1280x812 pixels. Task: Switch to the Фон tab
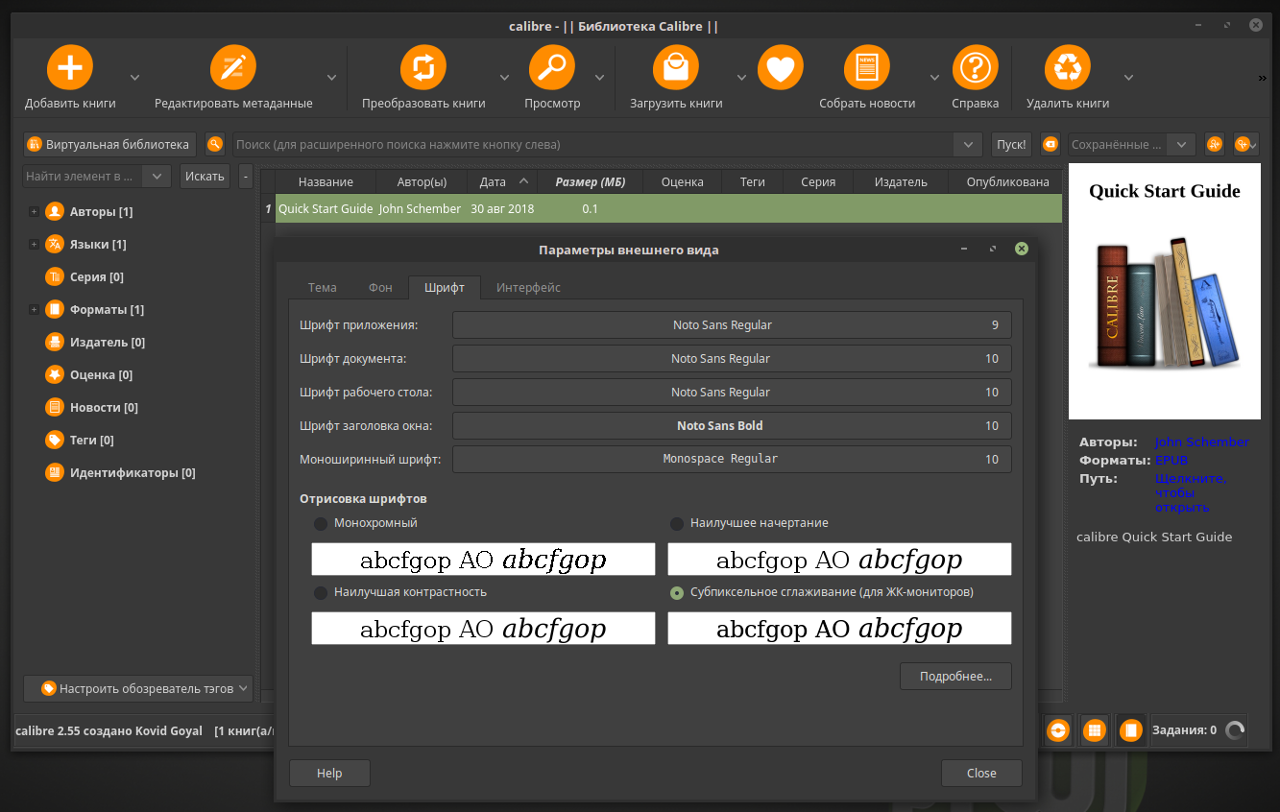(380, 287)
